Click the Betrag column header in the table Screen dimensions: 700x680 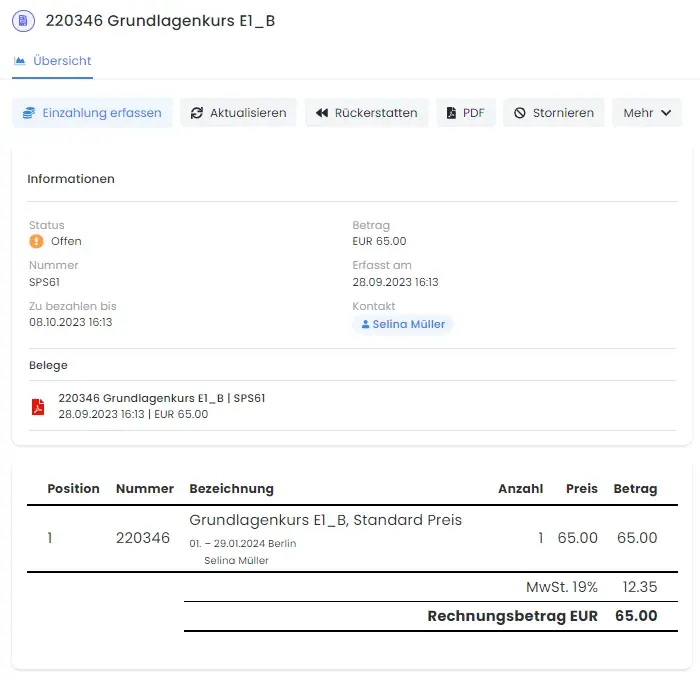[635, 489]
